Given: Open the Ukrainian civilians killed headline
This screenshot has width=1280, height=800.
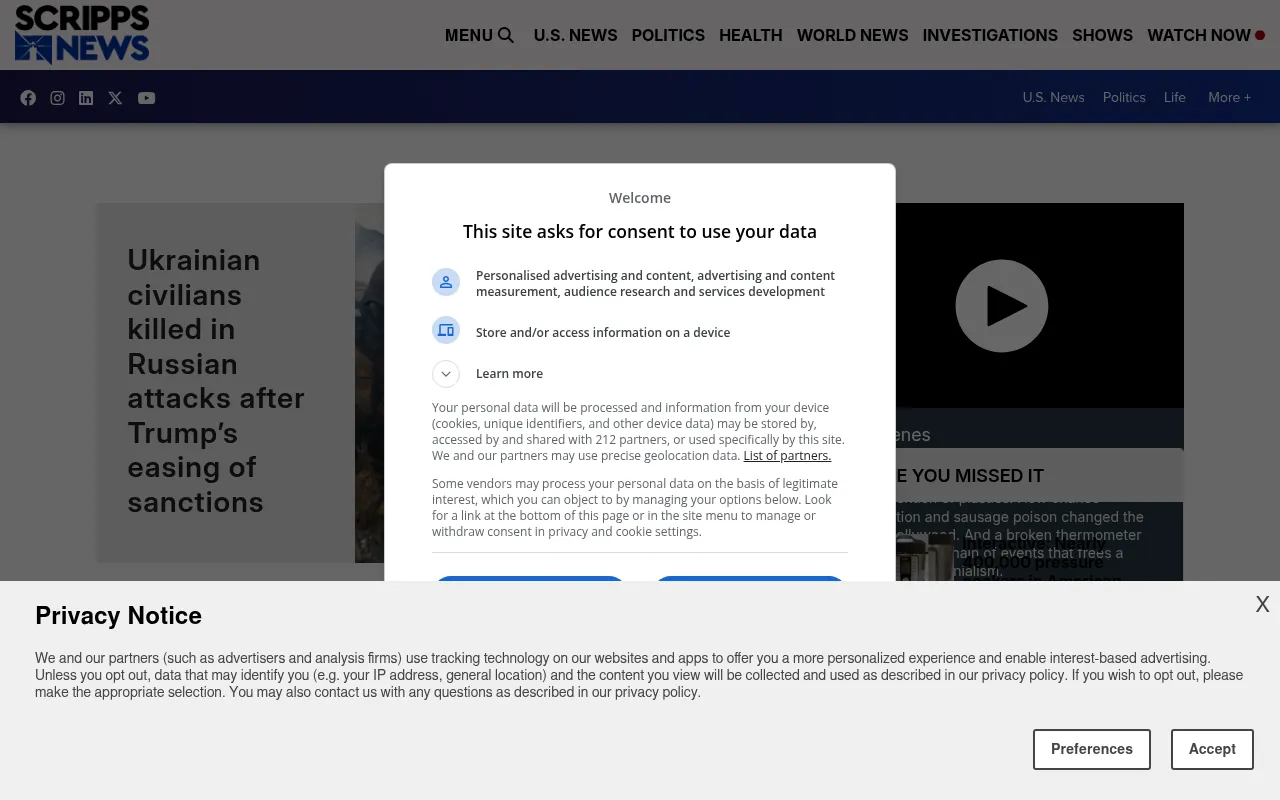Looking at the screenshot, I should point(216,381).
